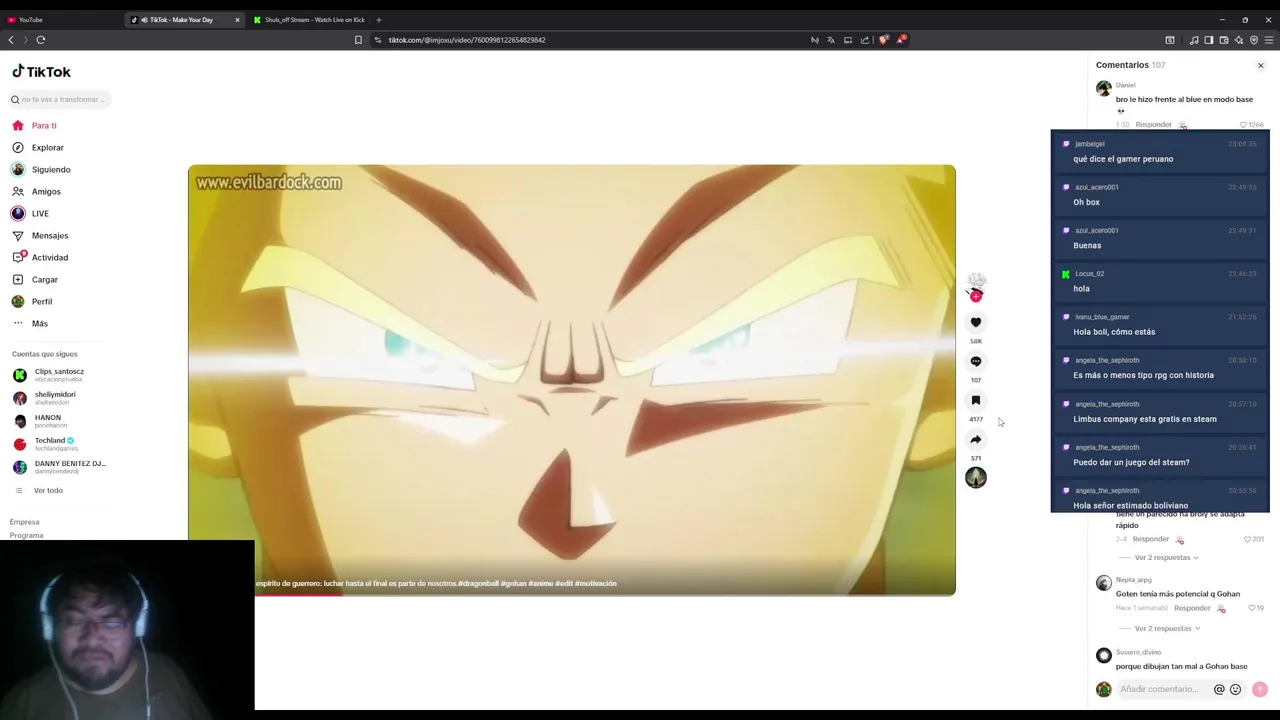Open followed account DANNY BENITEZ DJ

pos(60,467)
